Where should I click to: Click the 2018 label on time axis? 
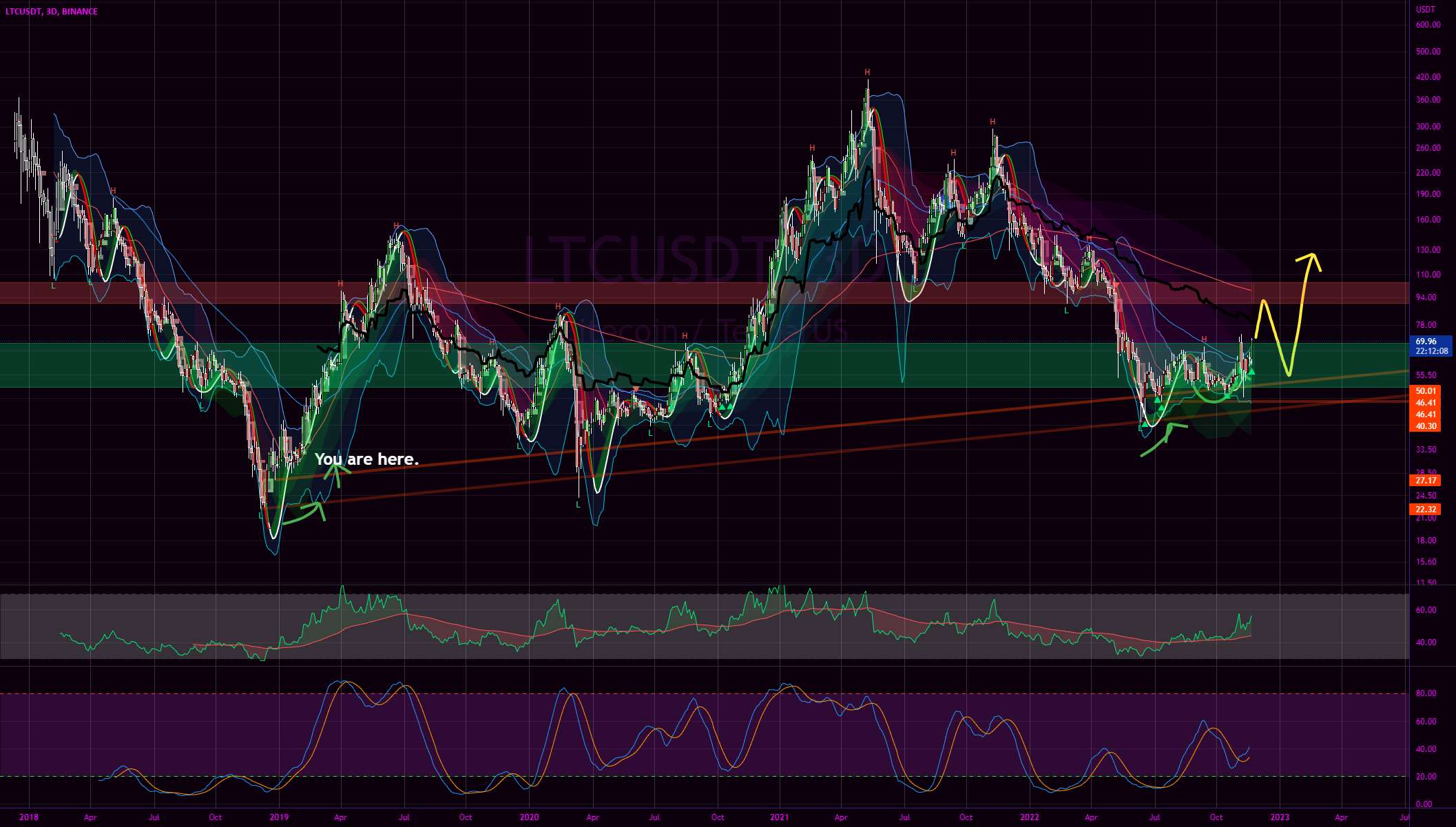(x=29, y=817)
